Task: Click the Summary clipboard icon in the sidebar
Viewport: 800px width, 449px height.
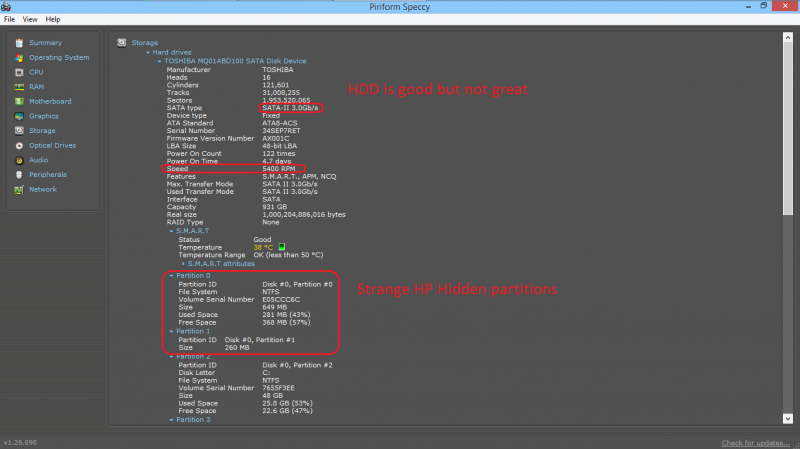Action: click(x=19, y=43)
